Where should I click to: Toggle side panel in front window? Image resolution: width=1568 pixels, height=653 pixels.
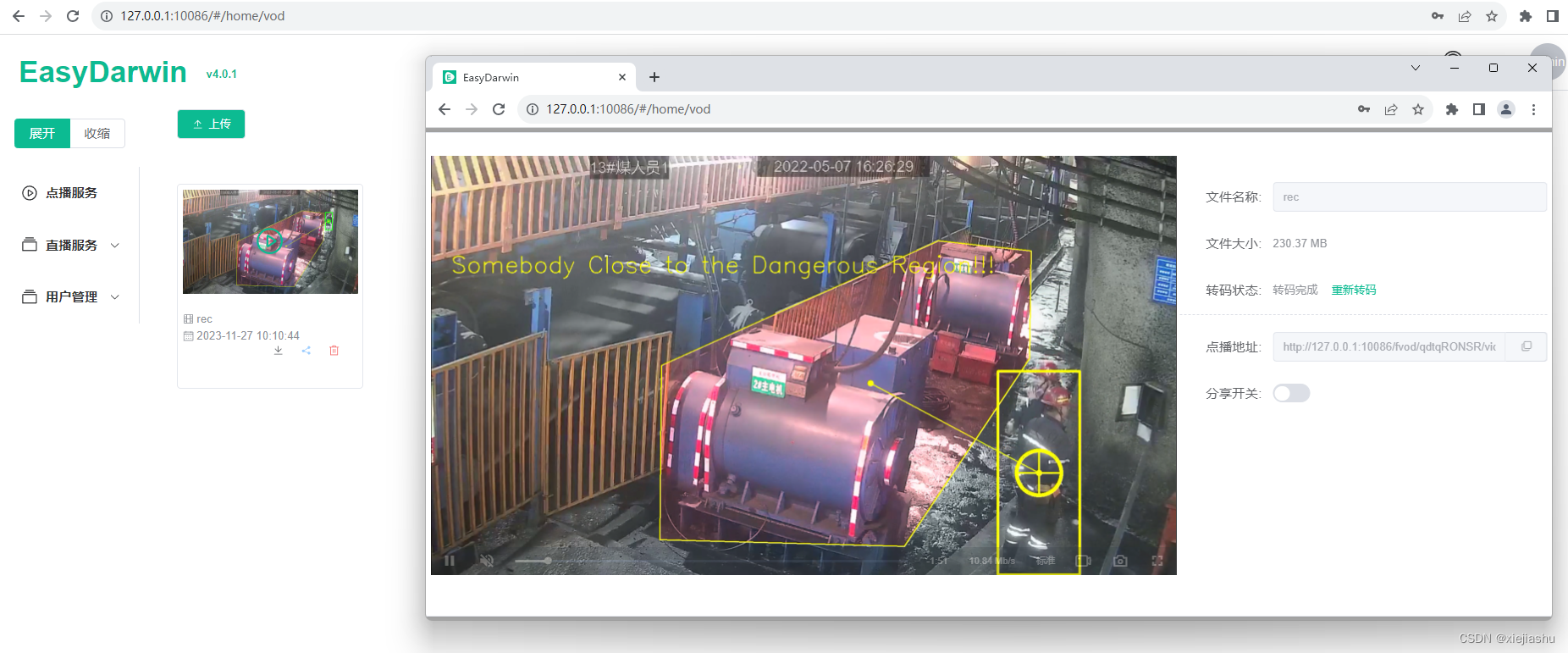coord(1479,109)
